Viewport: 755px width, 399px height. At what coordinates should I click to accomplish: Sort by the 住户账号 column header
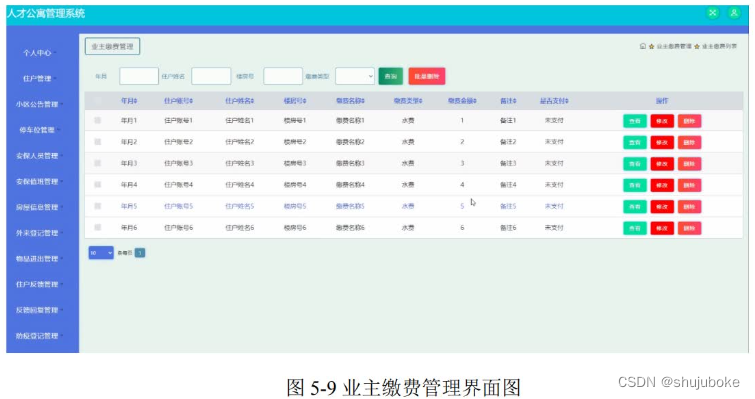[178, 101]
